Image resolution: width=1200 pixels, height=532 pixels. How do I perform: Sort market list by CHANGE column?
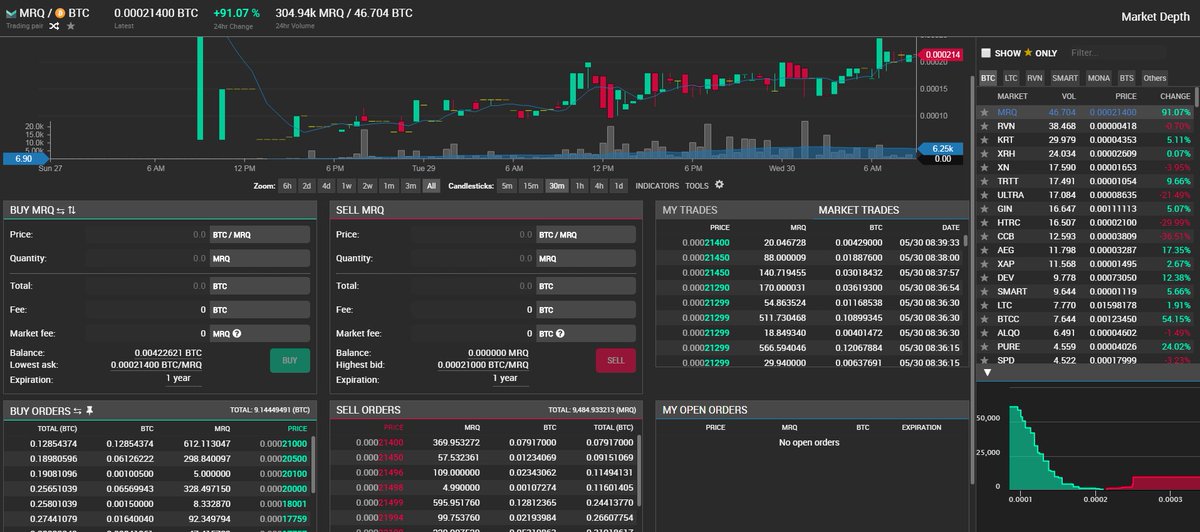point(1174,96)
